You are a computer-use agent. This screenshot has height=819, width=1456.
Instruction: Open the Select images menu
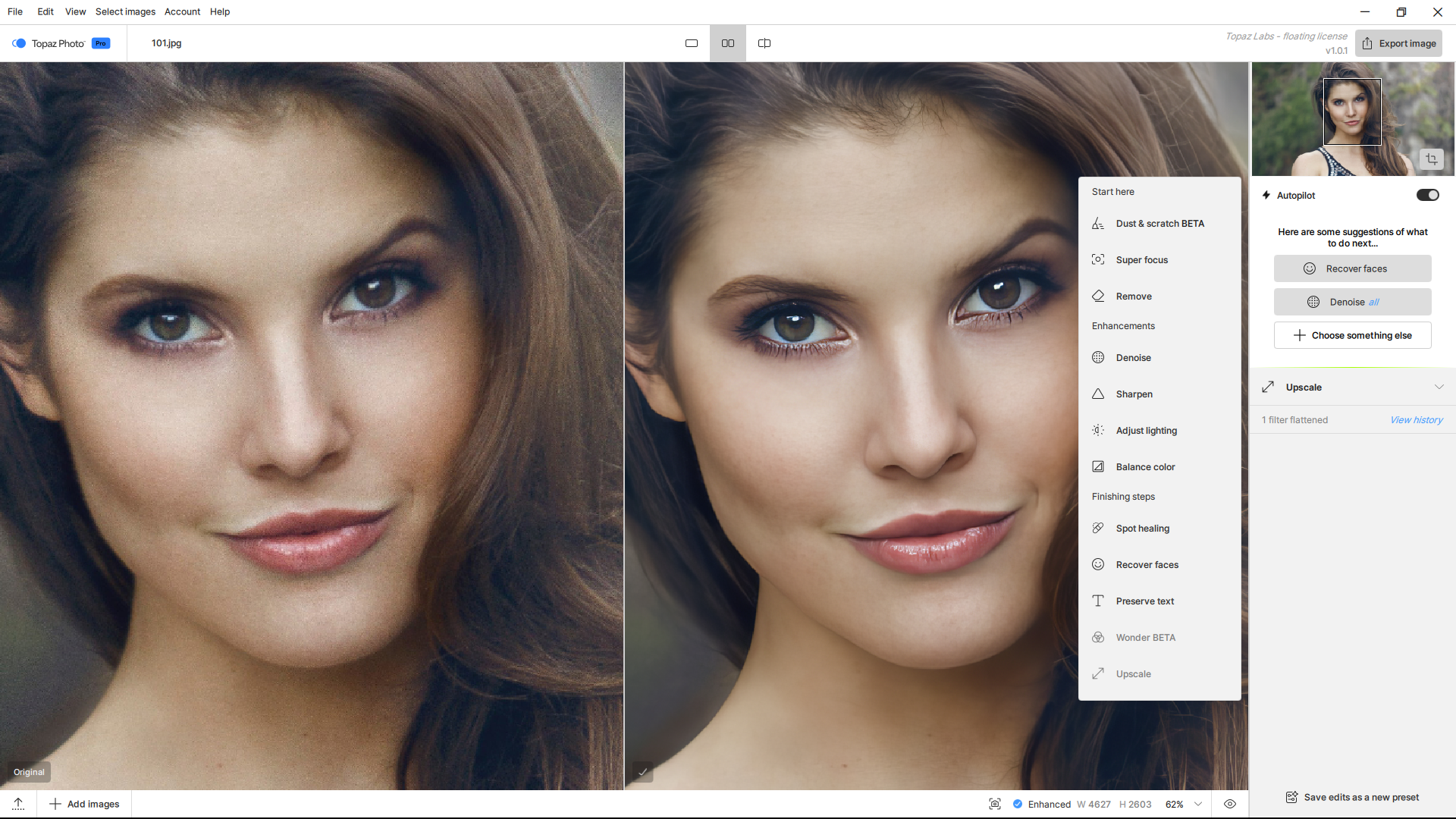(x=125, y=11)
